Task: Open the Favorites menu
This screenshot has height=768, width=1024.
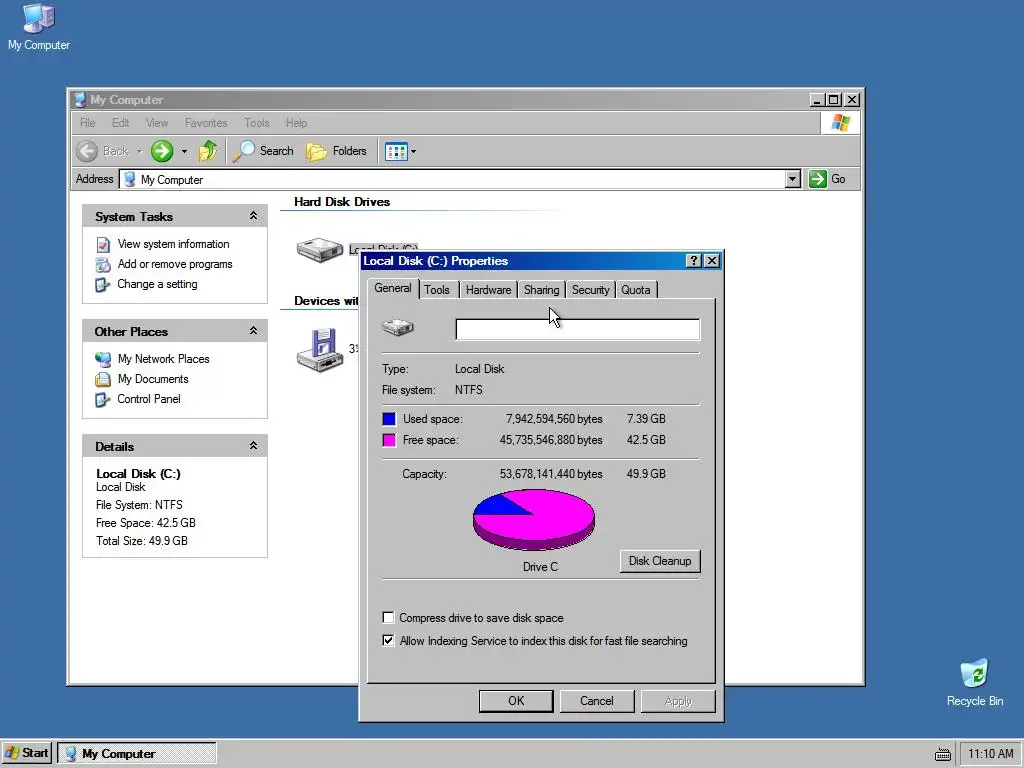Action: tap(206, 123)
